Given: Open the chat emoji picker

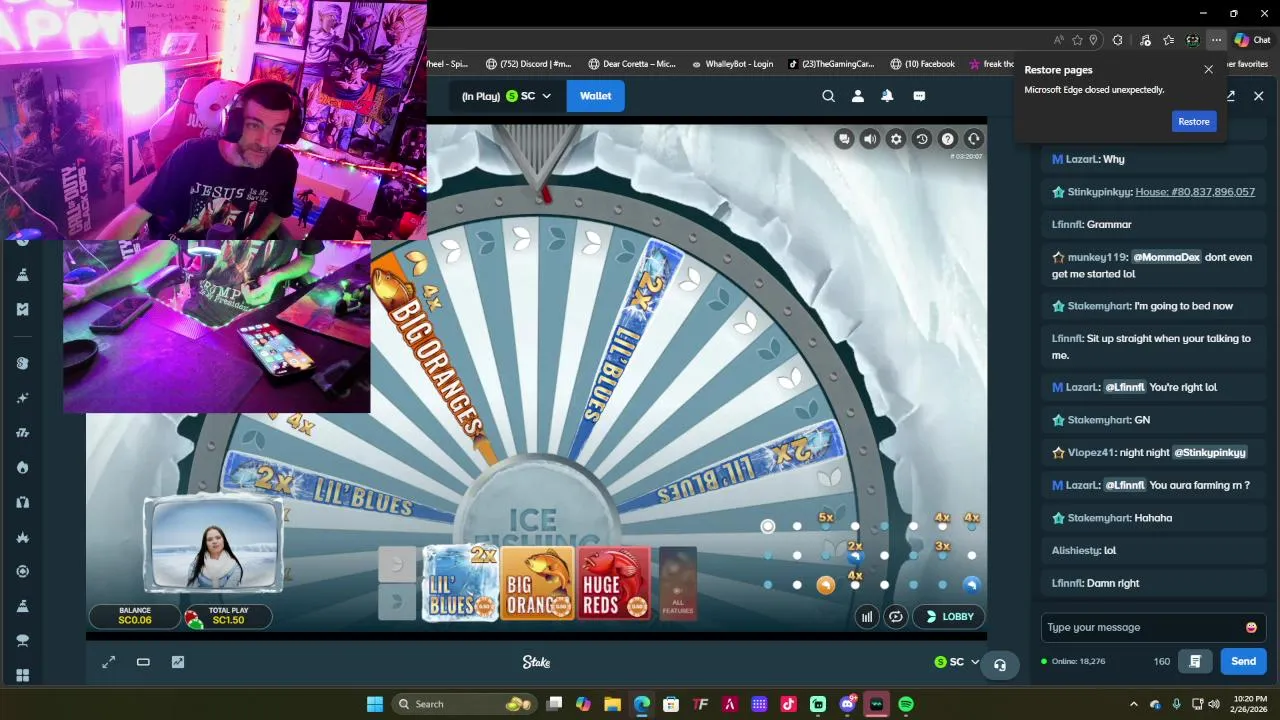Looking at the screenshot, I should pos(1251,627).
